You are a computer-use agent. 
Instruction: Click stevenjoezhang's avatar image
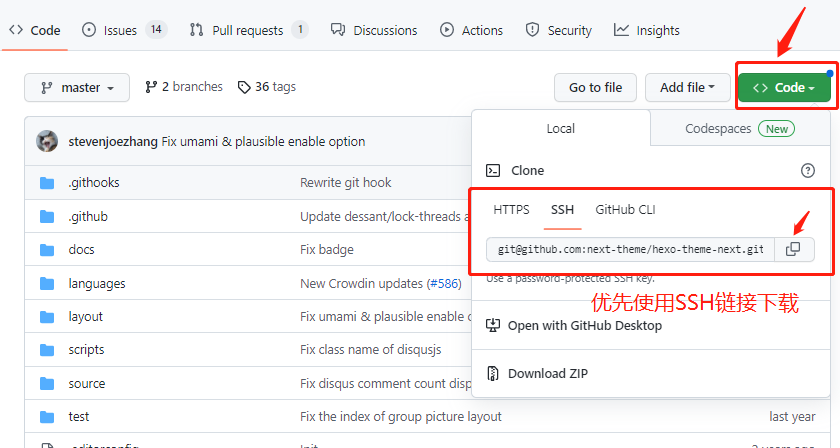(x=47, y=141)
